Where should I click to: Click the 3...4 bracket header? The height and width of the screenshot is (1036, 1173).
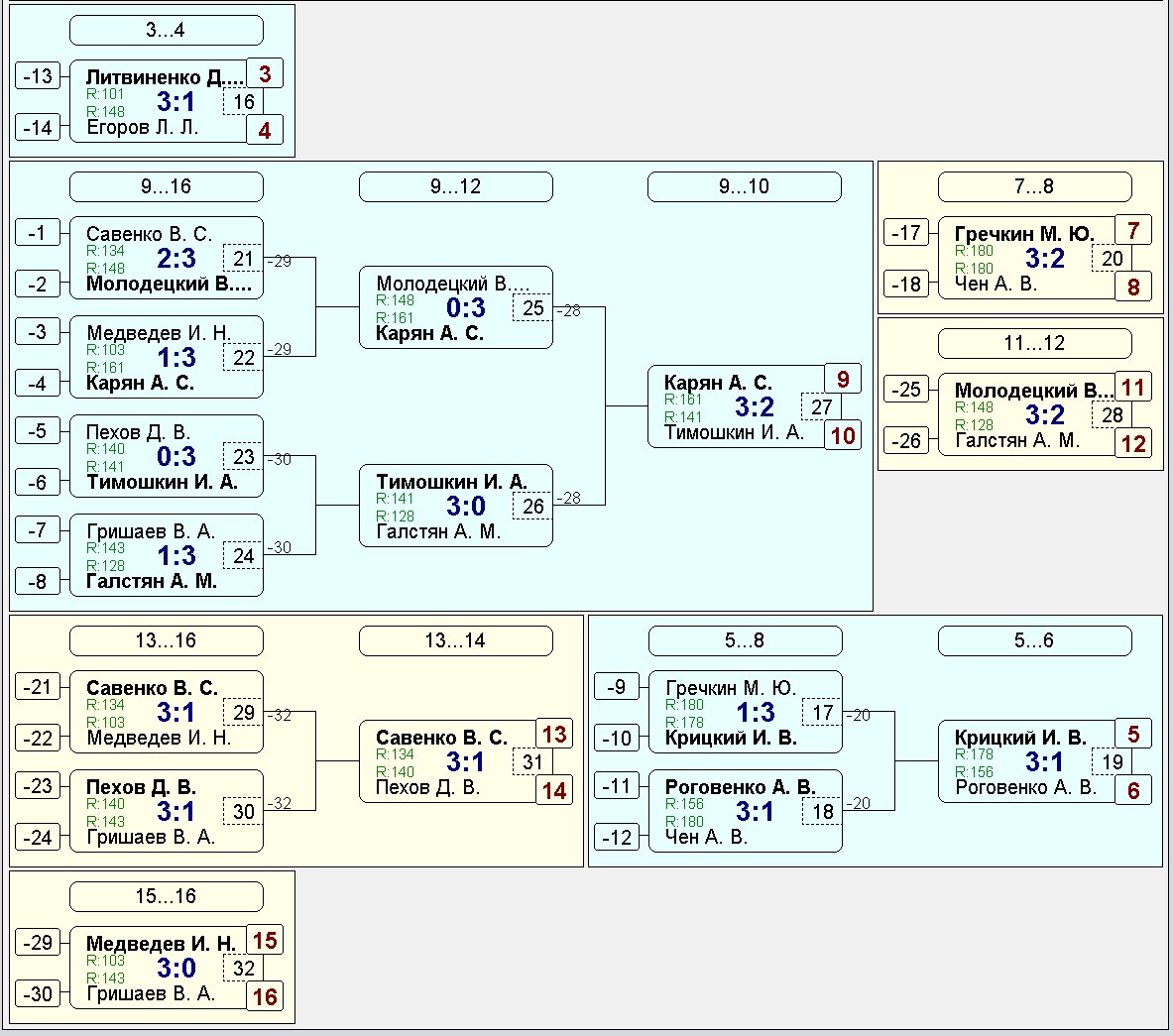coord(166,30)
